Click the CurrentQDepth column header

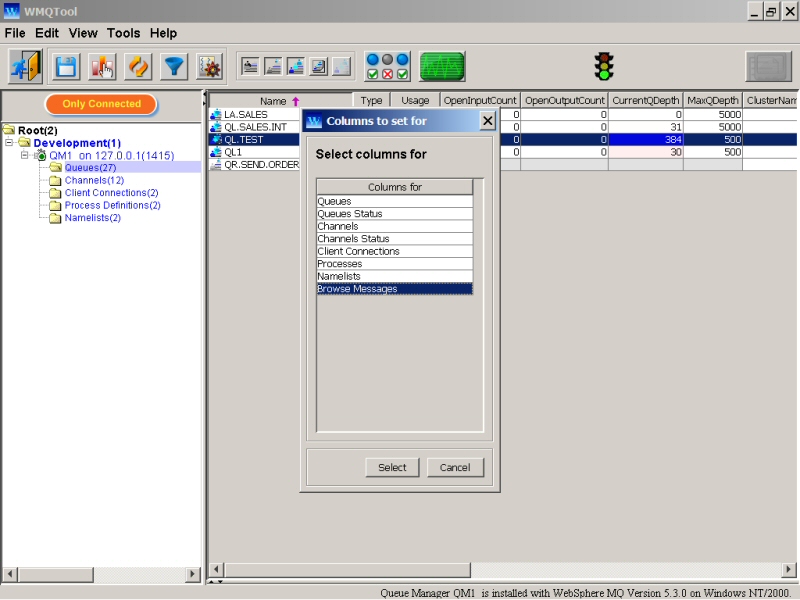645,101
